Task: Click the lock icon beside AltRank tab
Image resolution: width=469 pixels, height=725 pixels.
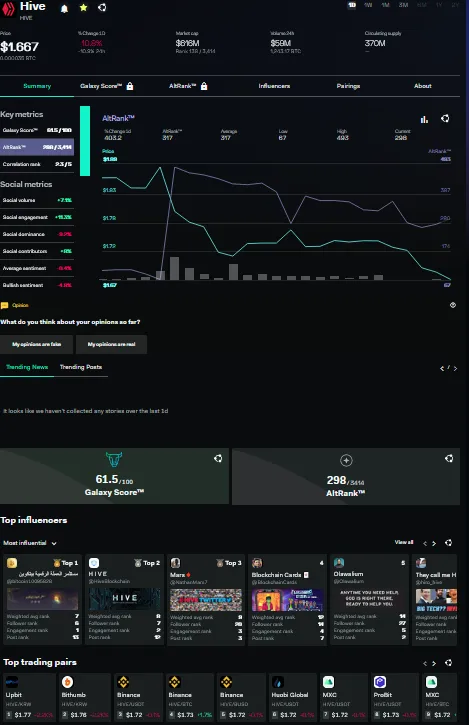Action: point(204,86)
